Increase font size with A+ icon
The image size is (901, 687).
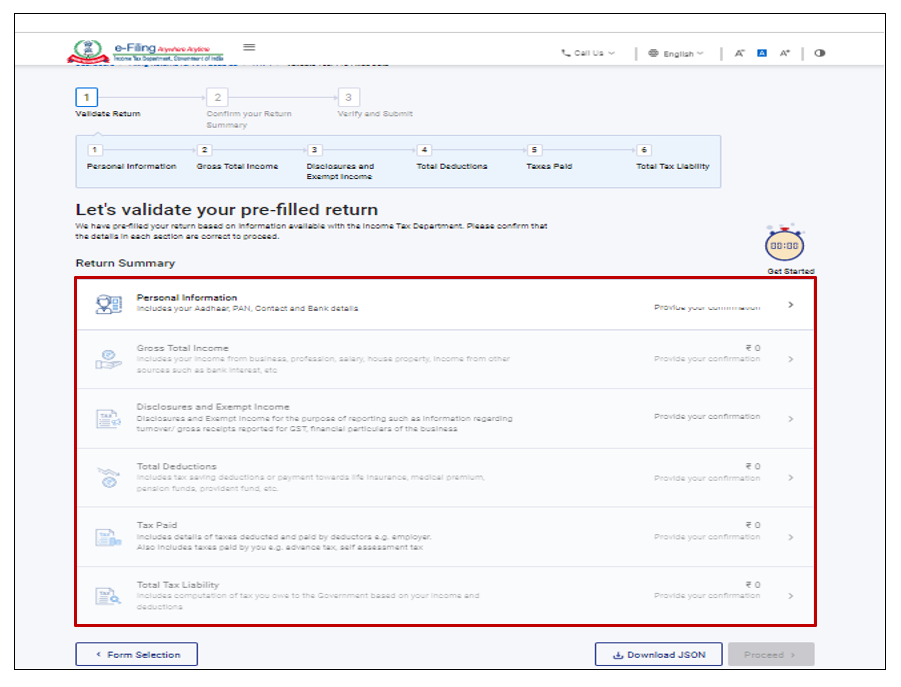click(785, 53)
